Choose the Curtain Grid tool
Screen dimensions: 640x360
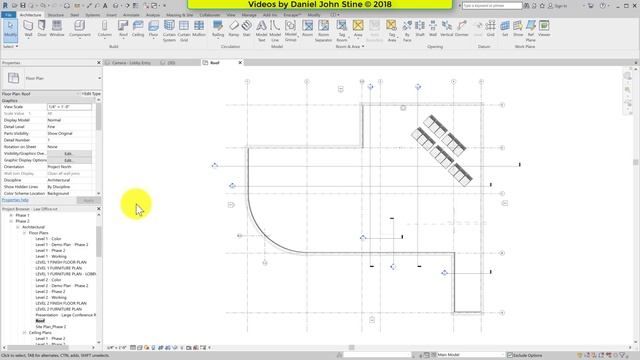point(184,31)
